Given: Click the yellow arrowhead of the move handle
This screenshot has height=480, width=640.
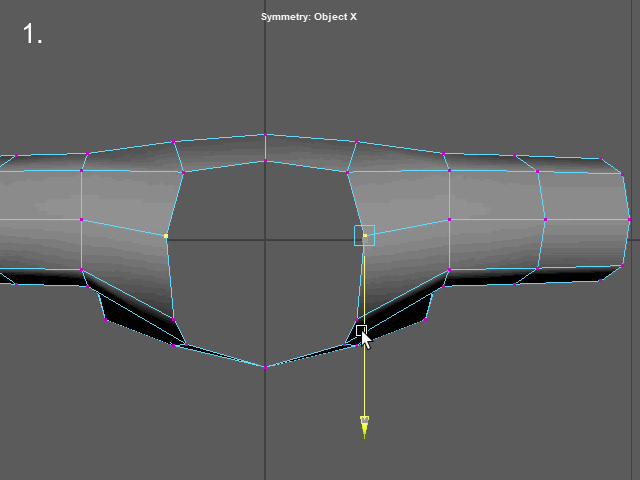Looking at the screenshot, I should [x=364, y=427].
